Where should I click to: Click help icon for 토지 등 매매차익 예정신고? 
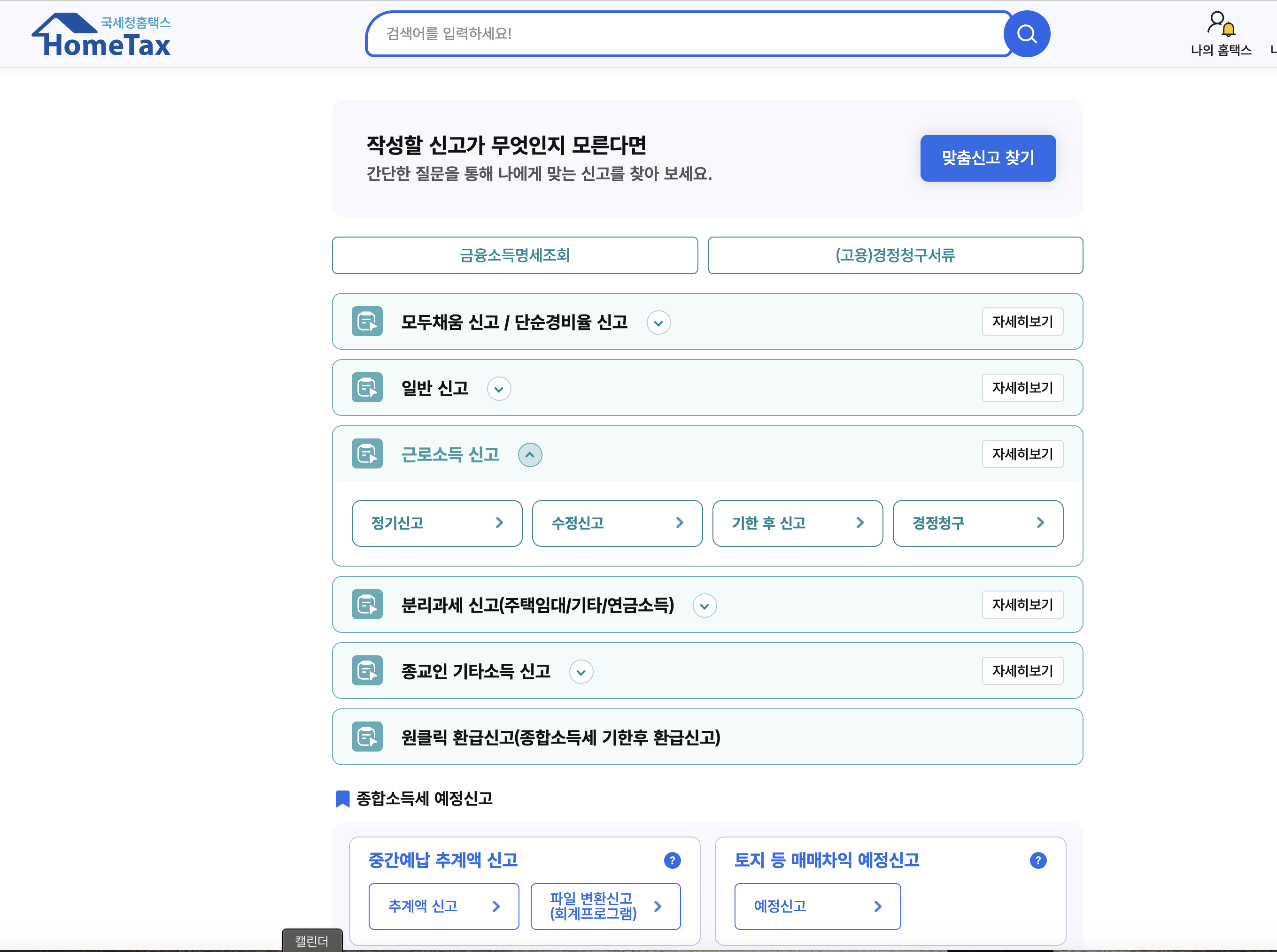1038,860
